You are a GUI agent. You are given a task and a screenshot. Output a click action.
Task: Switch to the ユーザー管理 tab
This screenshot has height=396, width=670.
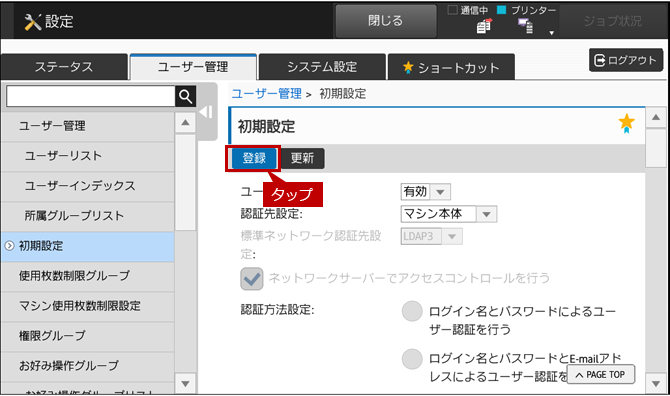coord(193,67)
